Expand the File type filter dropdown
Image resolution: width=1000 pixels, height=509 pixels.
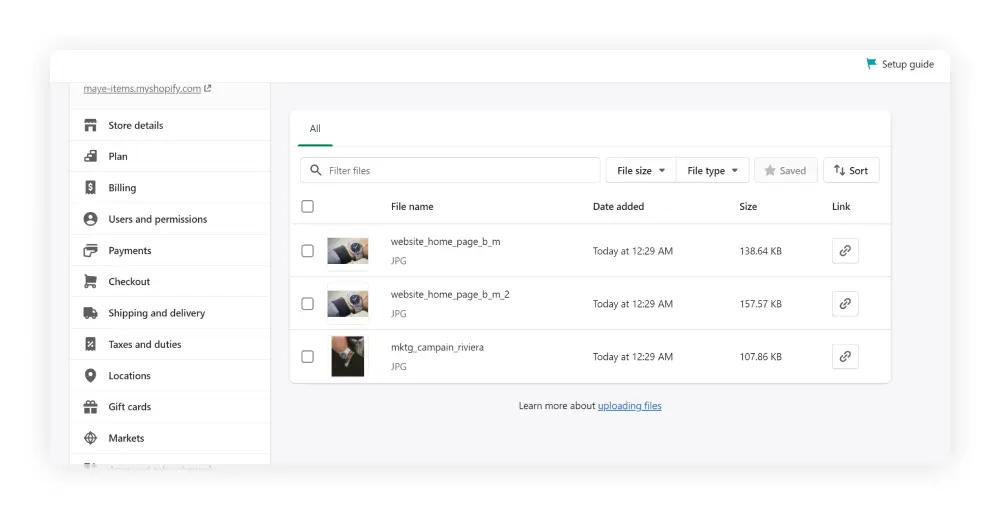click(712, 171)
